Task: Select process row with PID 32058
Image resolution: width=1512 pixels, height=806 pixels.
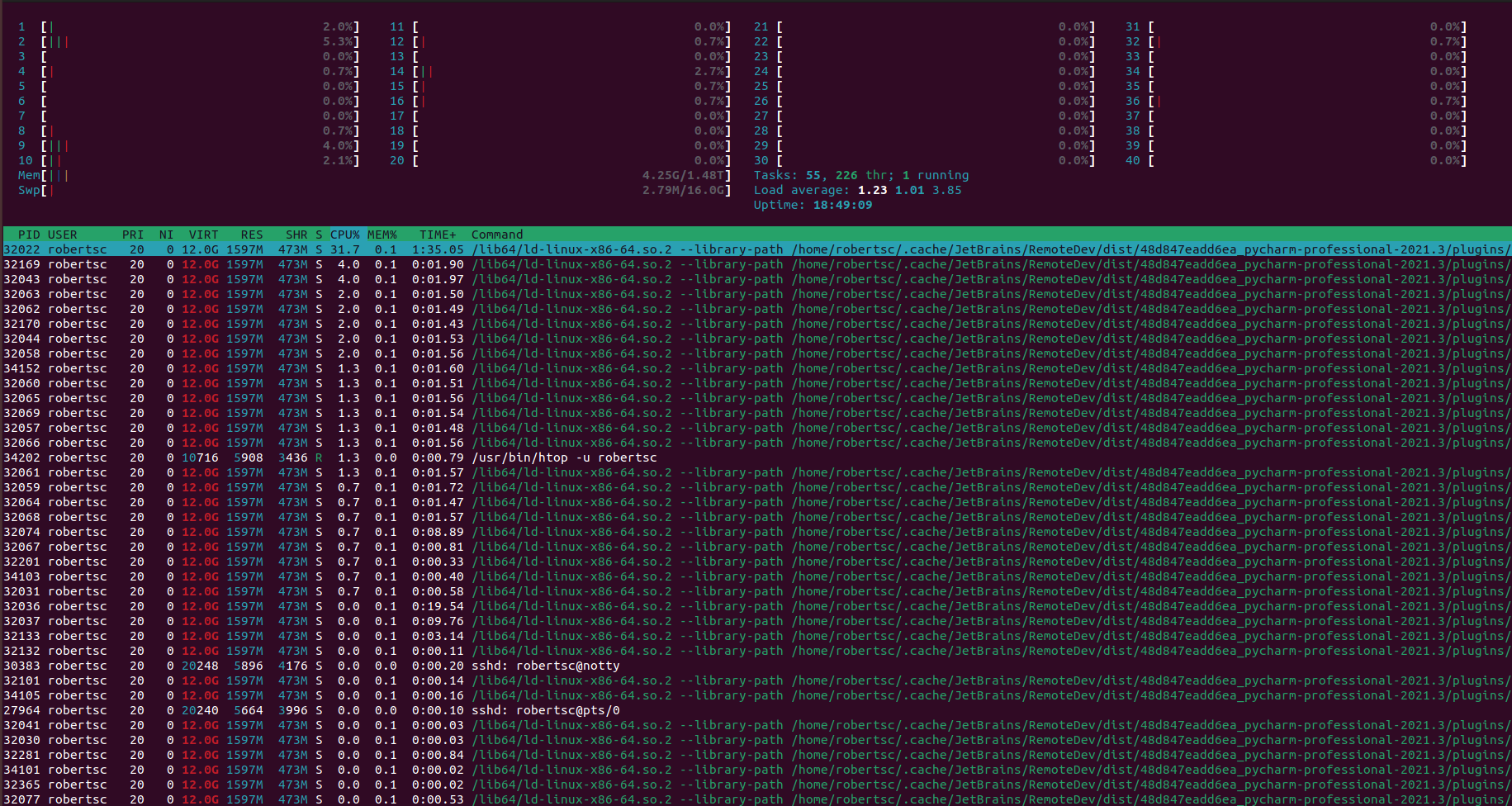Action: (757, 353)
